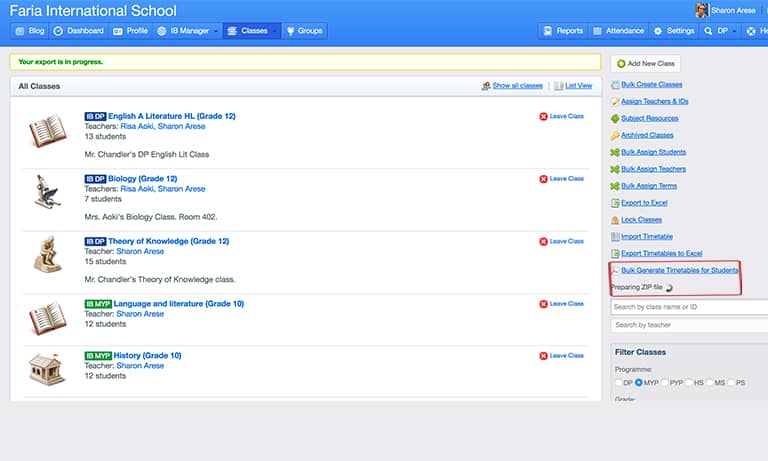
Task: Open the Reports tab
Action: 563,31
